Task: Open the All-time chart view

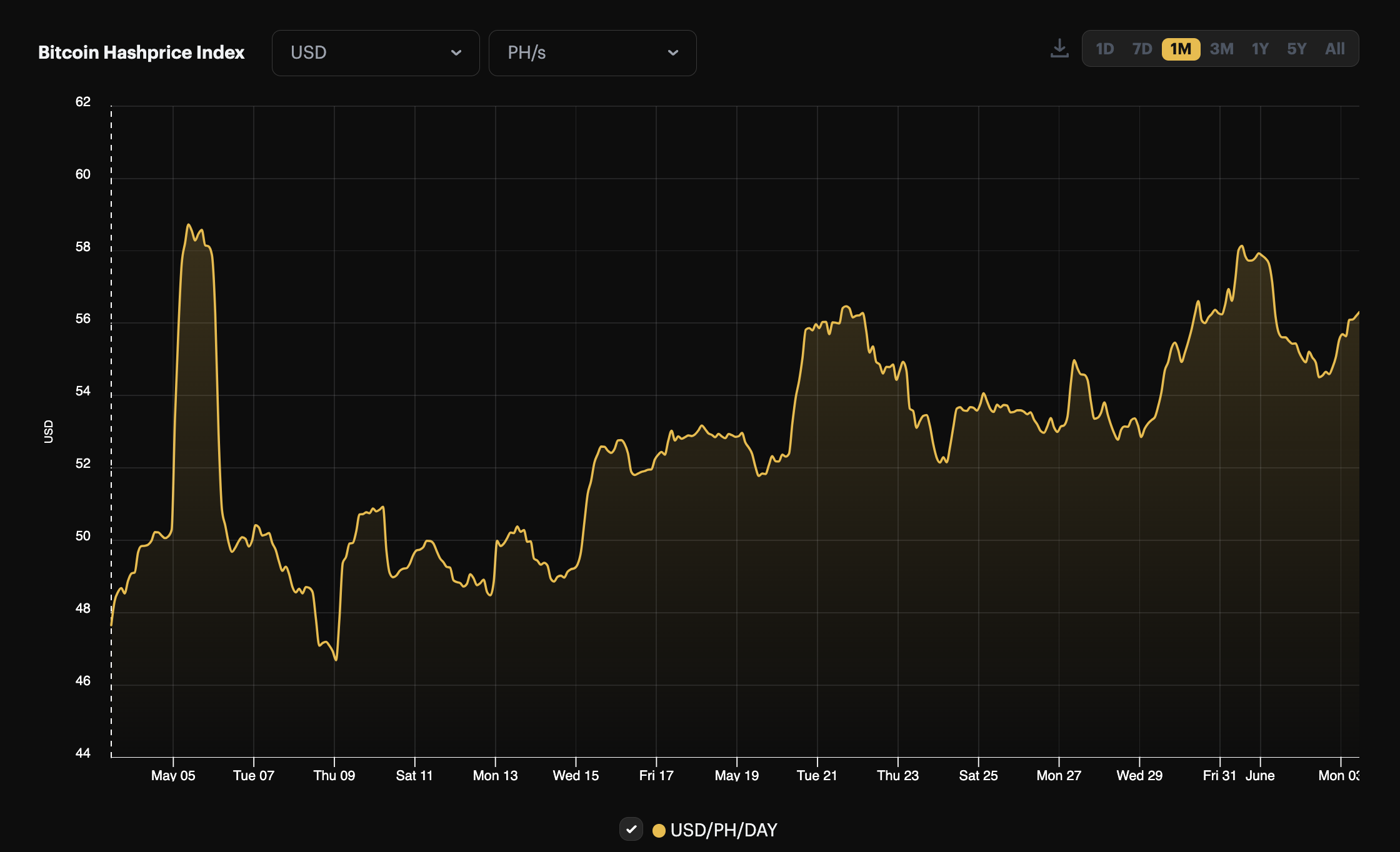Action: [x=1334, y=48]
